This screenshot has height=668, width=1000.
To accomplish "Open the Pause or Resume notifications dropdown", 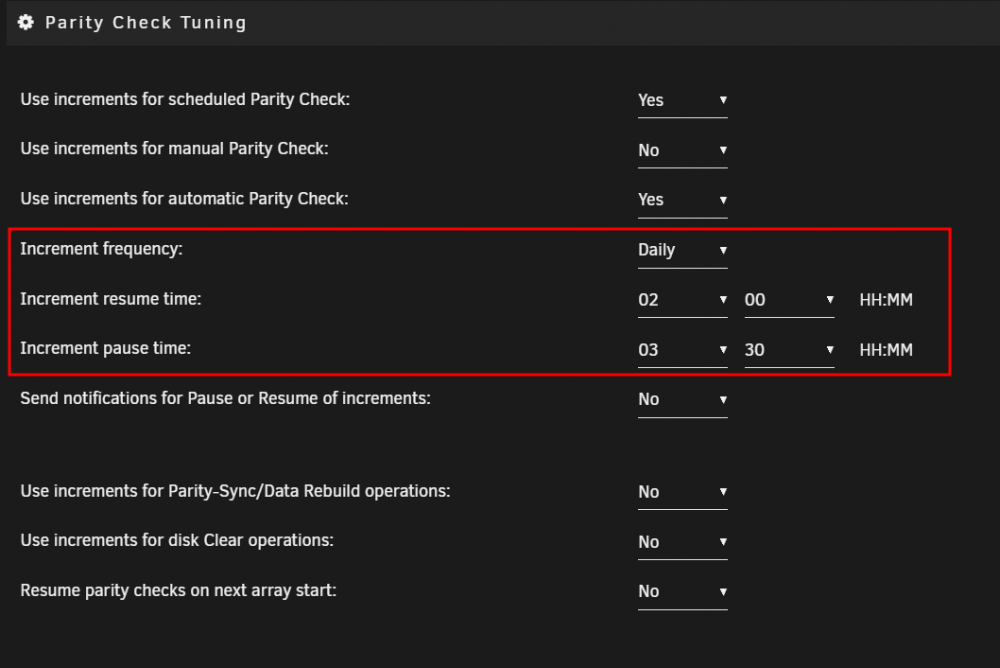I will (x=682, y=399).
